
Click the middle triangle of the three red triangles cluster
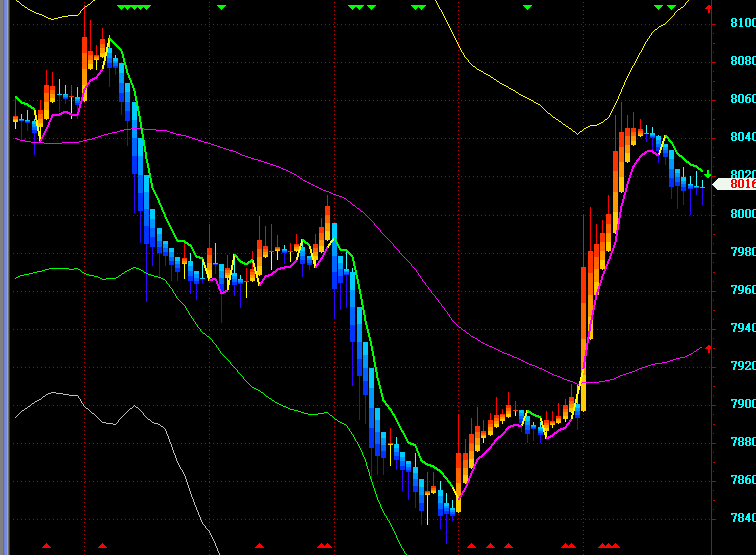(x=608, y=545)
